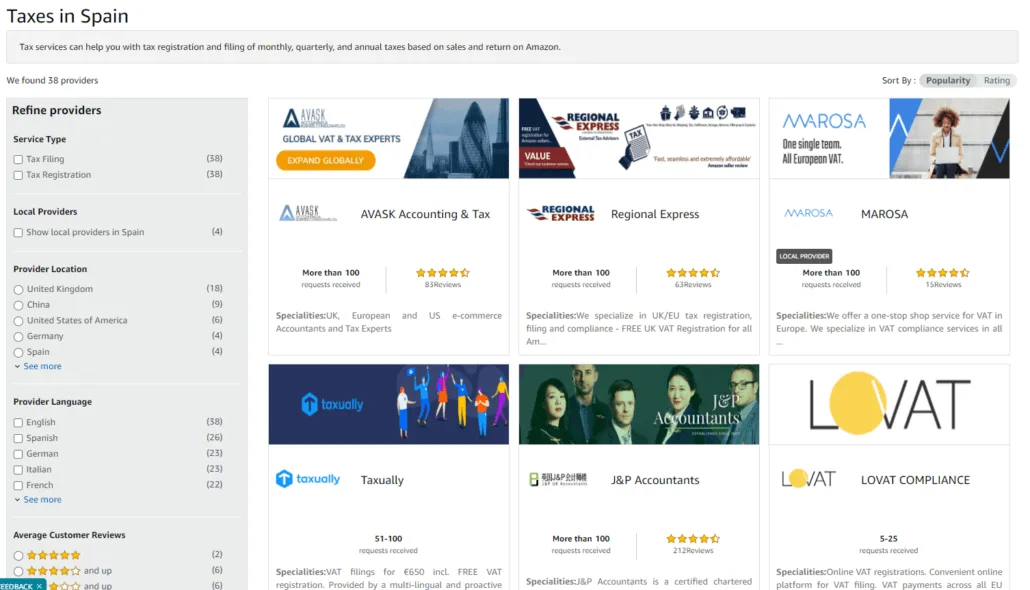Image resolution: width=1030 pixels, height=590 pixels.
Task: Open J&P Accountants provider page
Action: (655, 480)
